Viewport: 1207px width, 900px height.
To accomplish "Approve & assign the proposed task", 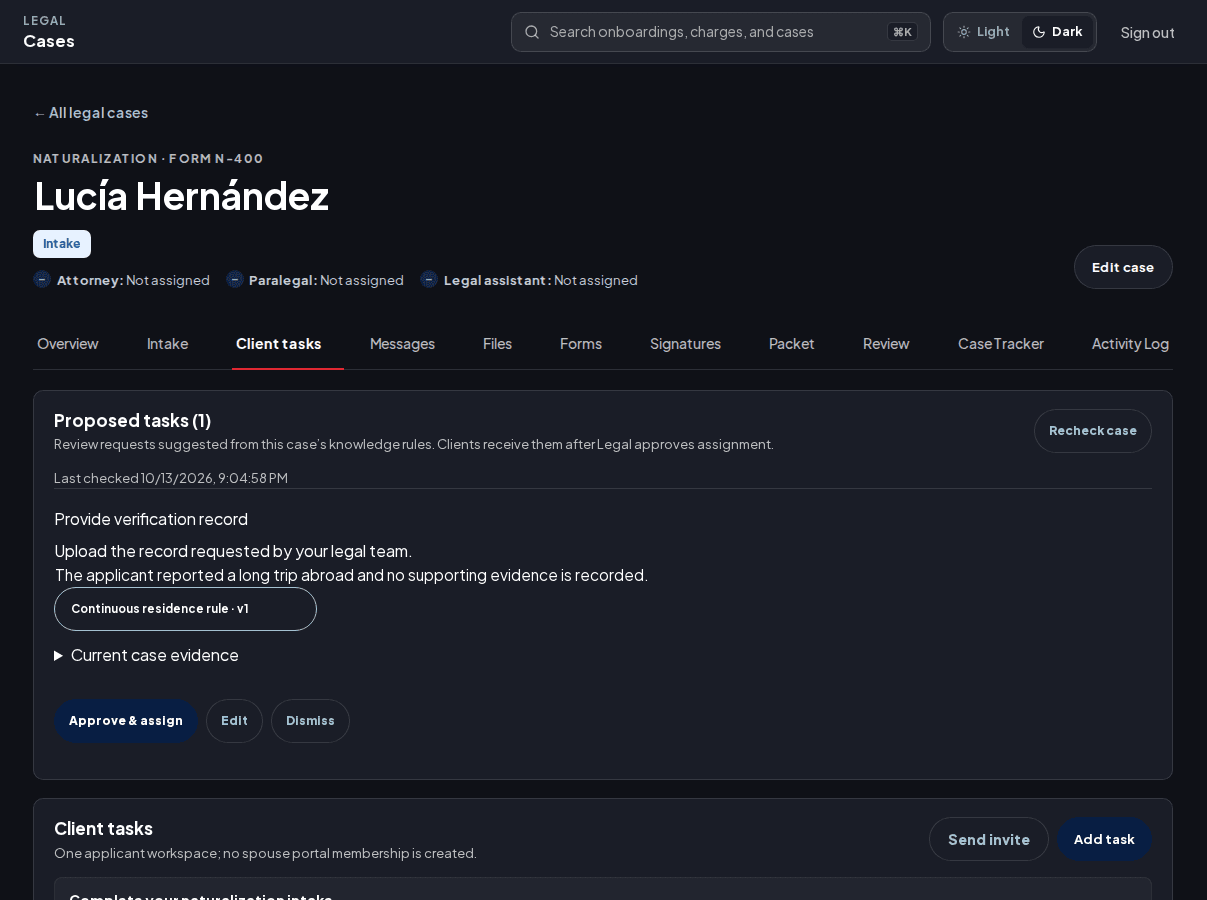I will pyautogui.click(x=126, y=721).
